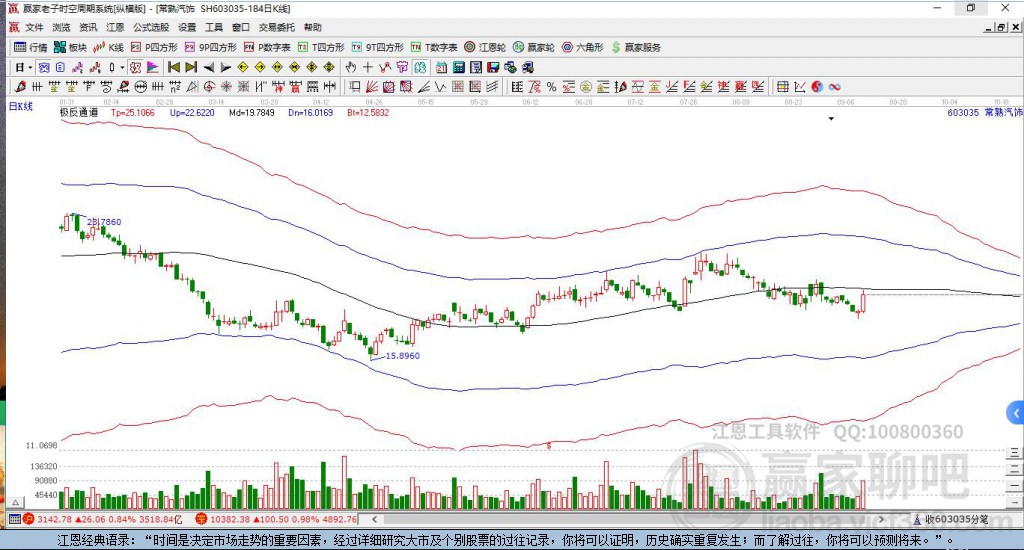This screenshot has height=550, width=1024.
Task: Click the Md=19.7849 channel value
Action: pos(251,112)
